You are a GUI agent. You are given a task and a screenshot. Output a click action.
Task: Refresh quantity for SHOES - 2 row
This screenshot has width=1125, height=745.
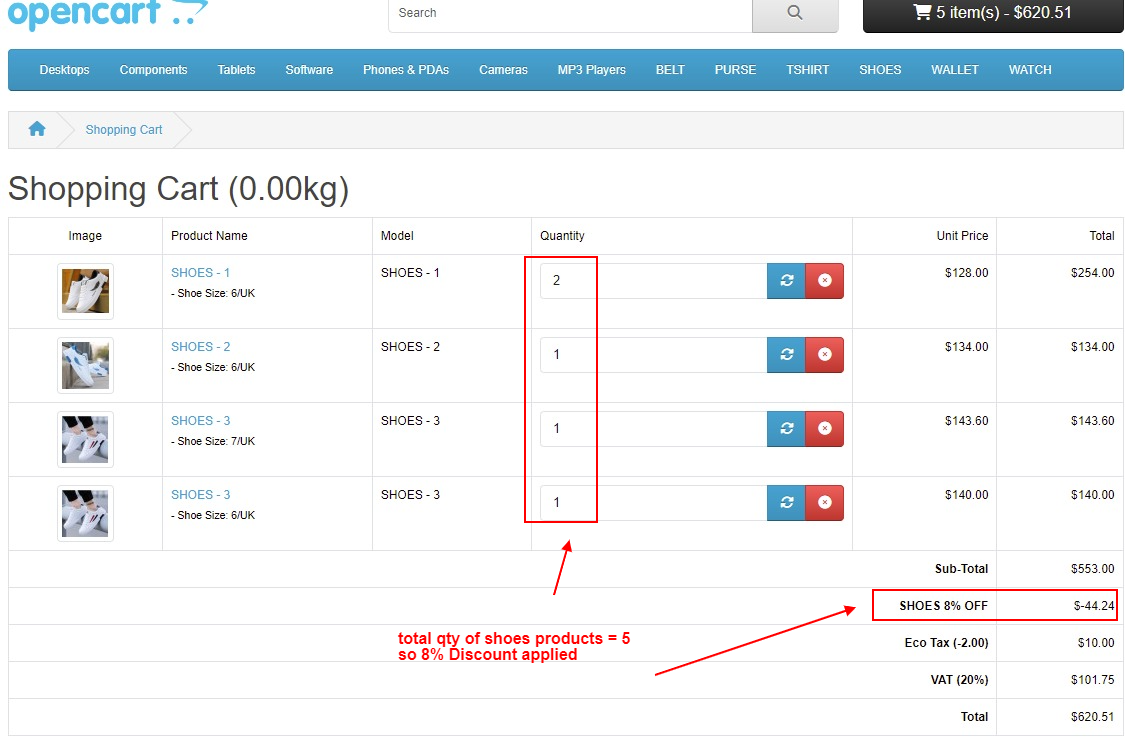pyautogui.click(x=786, y=355)
